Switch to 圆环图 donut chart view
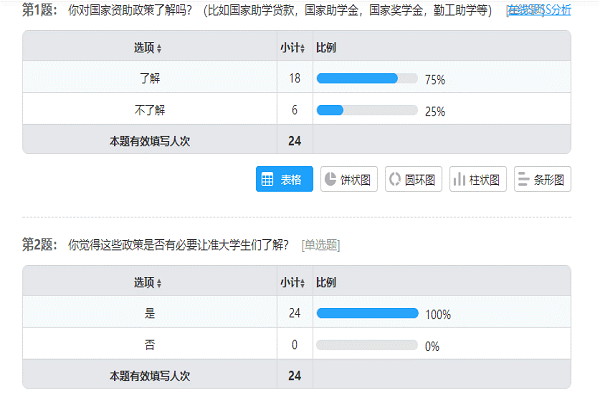The width and height of the screenshot is (600, 400). pyautogui.click(x=412, y=179)
